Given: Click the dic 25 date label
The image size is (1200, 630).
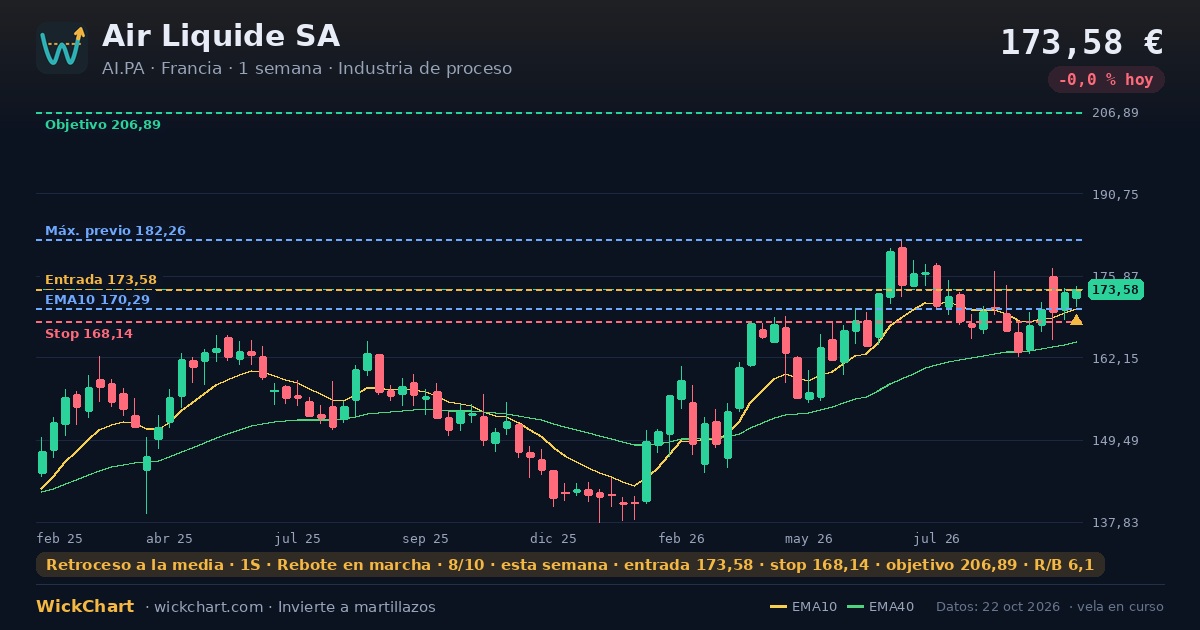Looking at the screenshot, I should [x=553, y=539].
